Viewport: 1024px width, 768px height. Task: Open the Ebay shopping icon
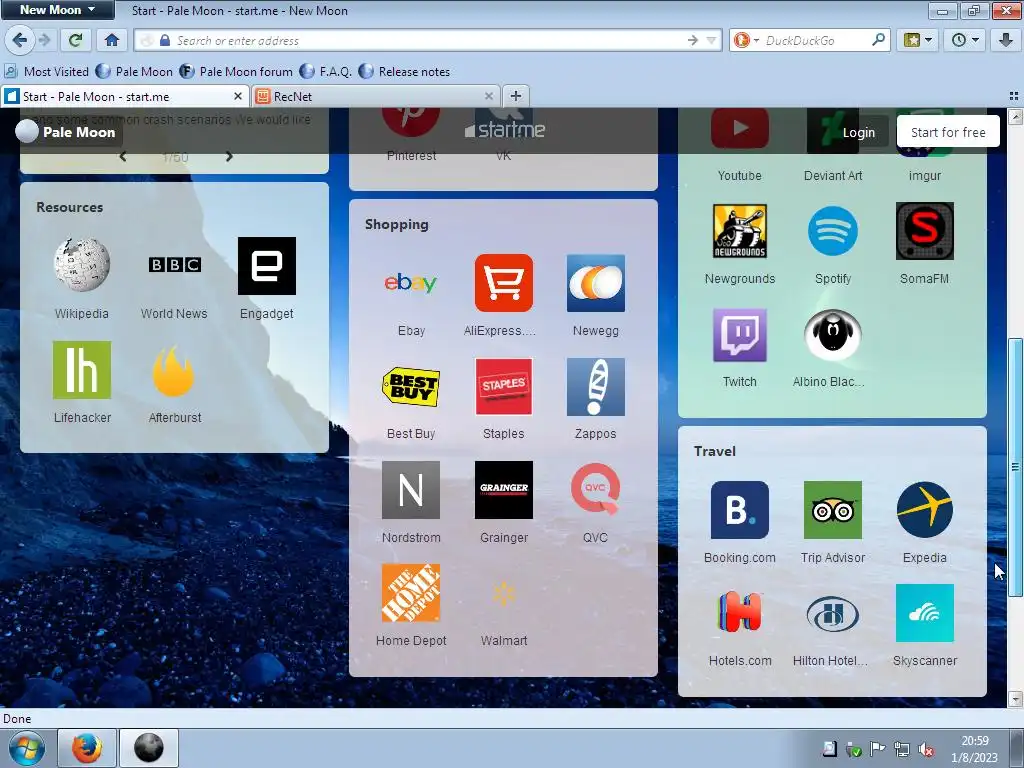point(411,283)
